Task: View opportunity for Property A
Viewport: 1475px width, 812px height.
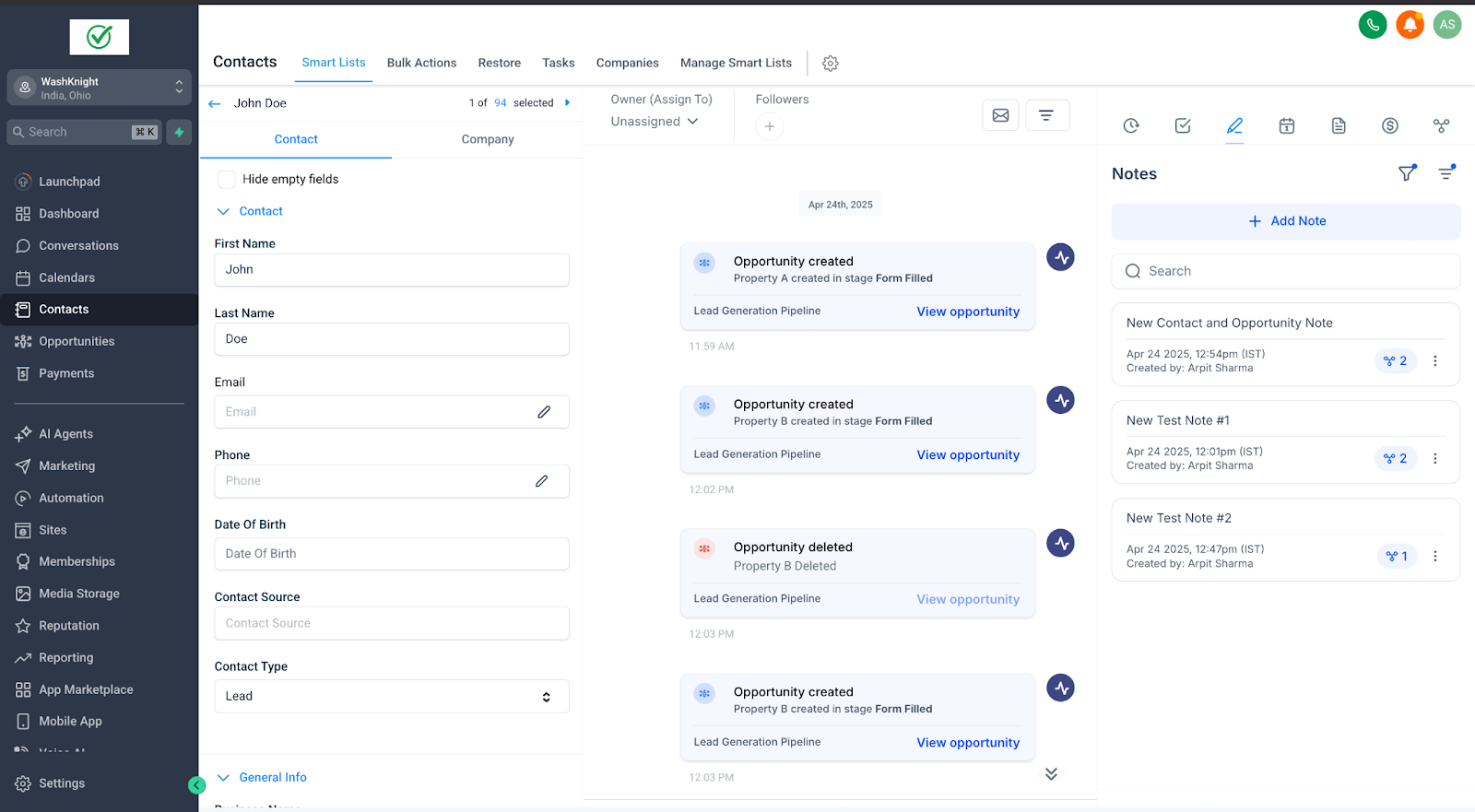Action: click(x=968, y=312)
